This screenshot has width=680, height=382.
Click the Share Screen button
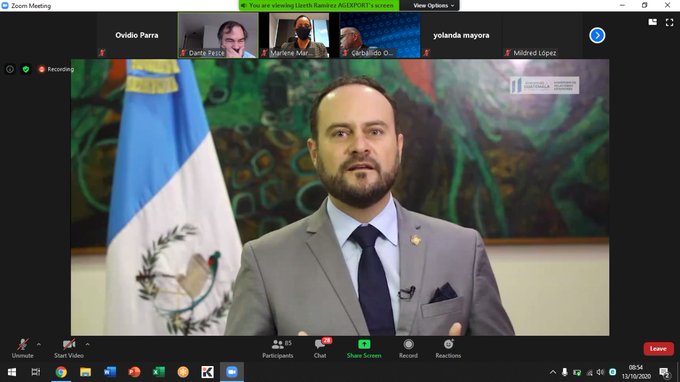click(364, 349)
